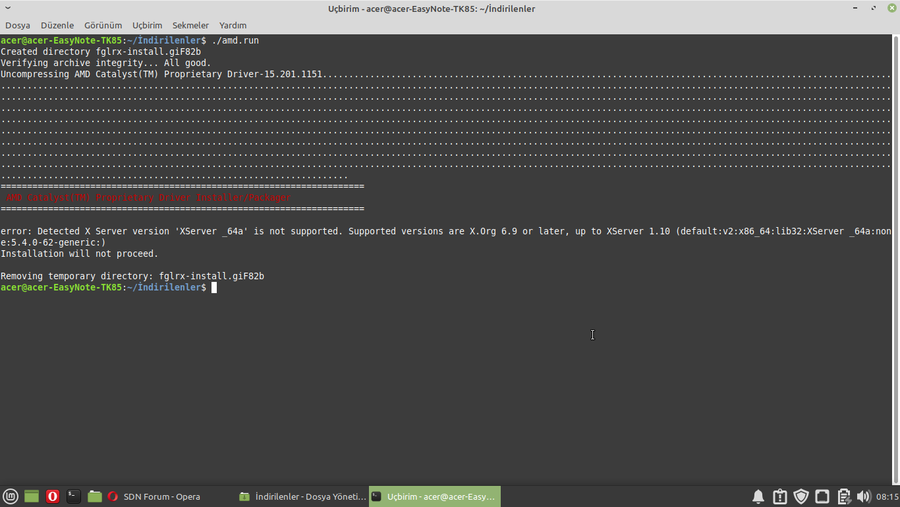Image resolution: width=900 pixels, height=507 pixels.
Task: Click the "Verifying archive integrity" line
Action: click(x=106, y=63)
